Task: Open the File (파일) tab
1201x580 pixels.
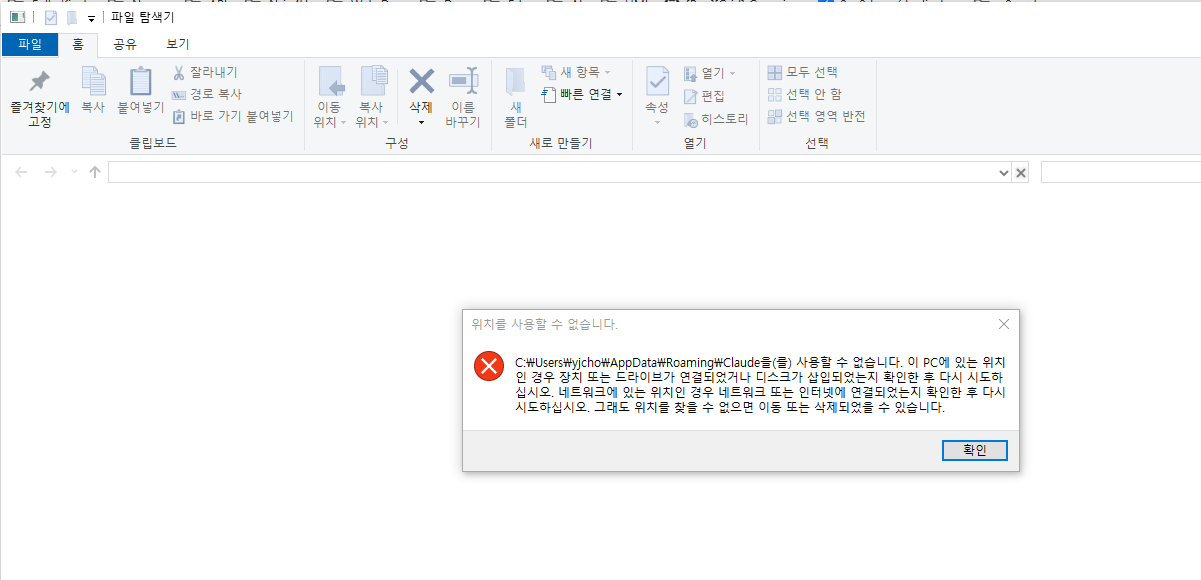Action: pos(30,44)
